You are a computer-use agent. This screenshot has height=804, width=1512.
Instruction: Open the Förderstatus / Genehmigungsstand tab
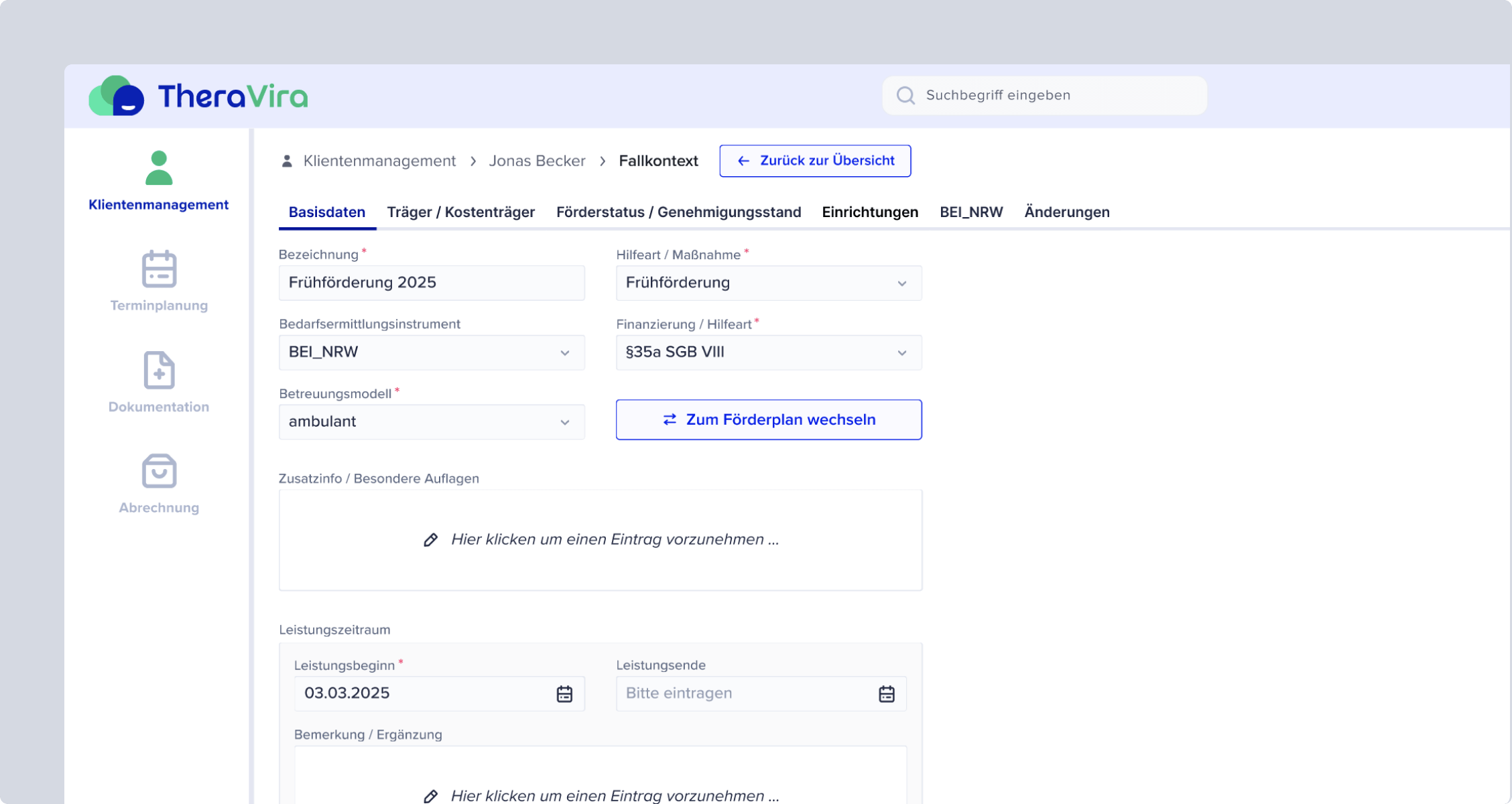pos(679,212)
